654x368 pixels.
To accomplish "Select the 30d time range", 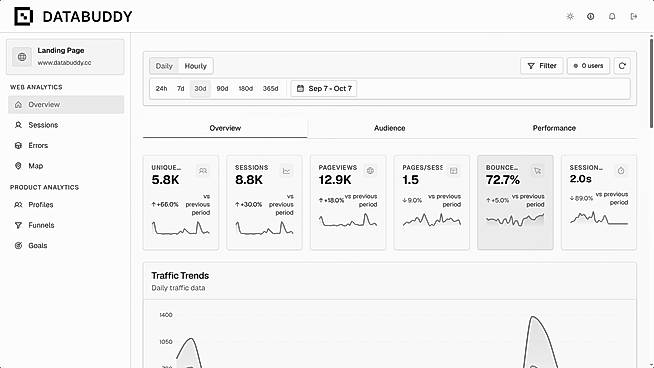I will click(x=200, y=88).
